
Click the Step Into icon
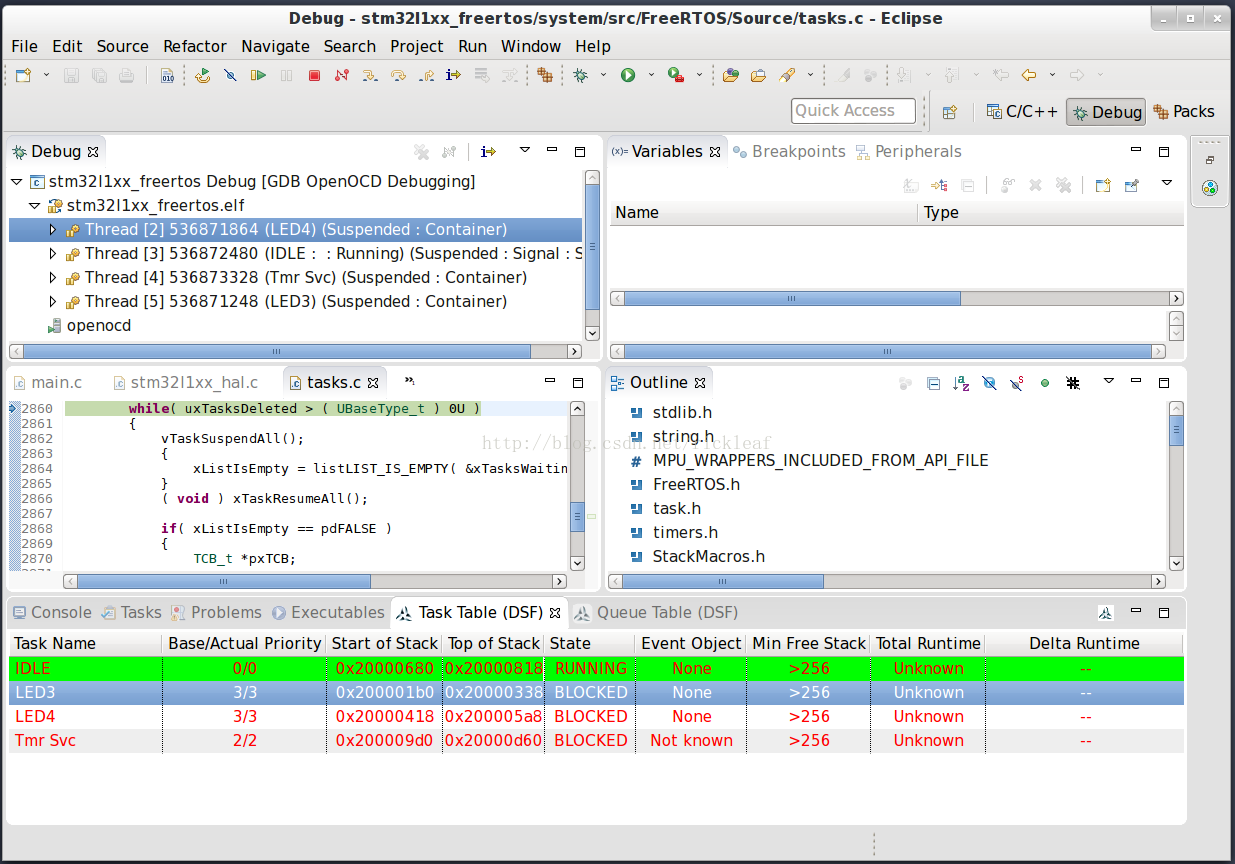click(x=369, y=75)
